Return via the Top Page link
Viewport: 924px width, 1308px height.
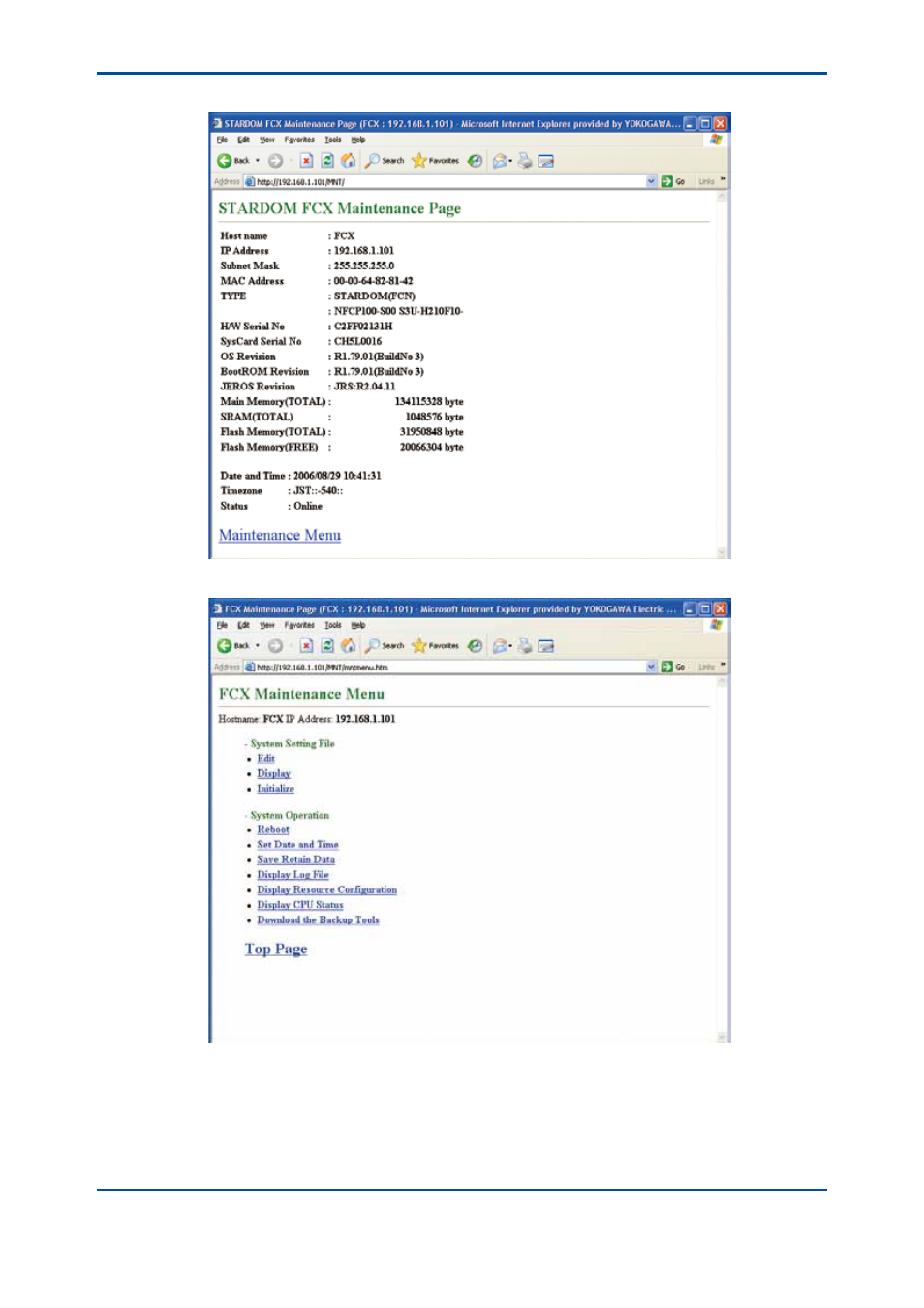pos(276,950)
